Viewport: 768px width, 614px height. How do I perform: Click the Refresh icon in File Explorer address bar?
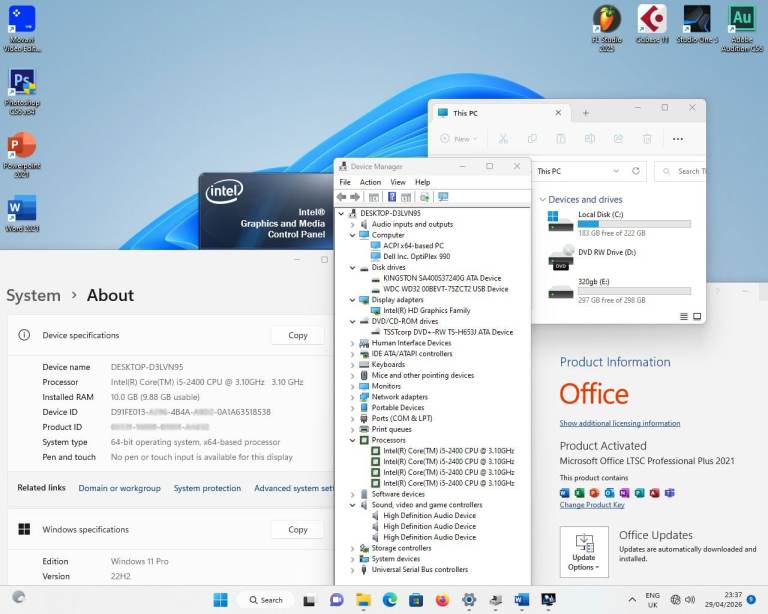coord(635,171)
